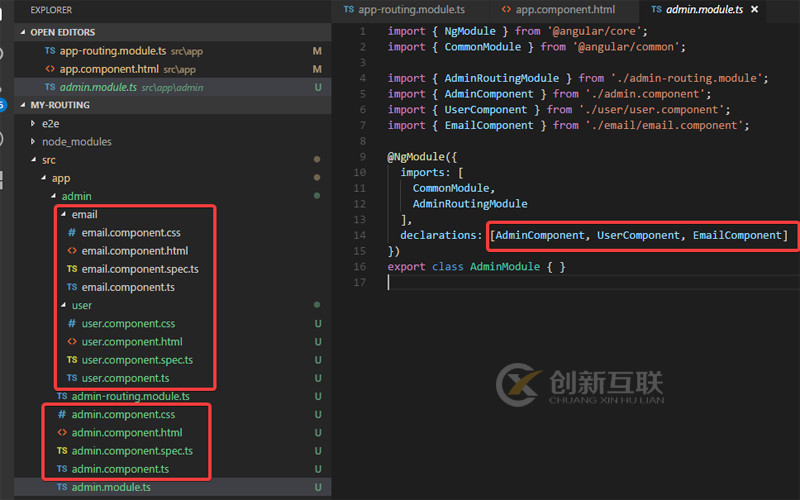Image resolution: width=800 pixels, height=500 pixels.
Task: Click the TS icon of admin-routing.module.ts
Action: [x=62, y=396]
